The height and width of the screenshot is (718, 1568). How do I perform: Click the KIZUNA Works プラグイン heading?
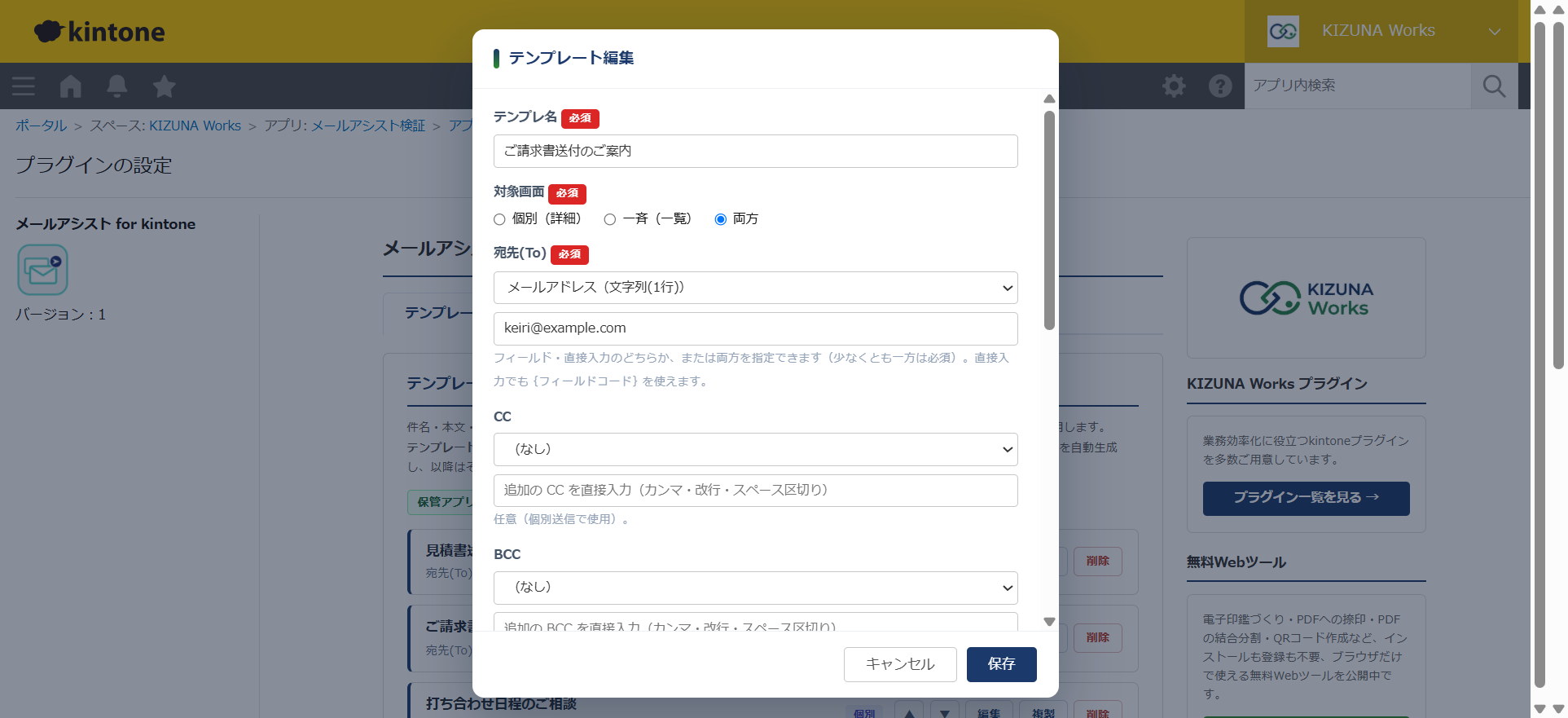1276,384
